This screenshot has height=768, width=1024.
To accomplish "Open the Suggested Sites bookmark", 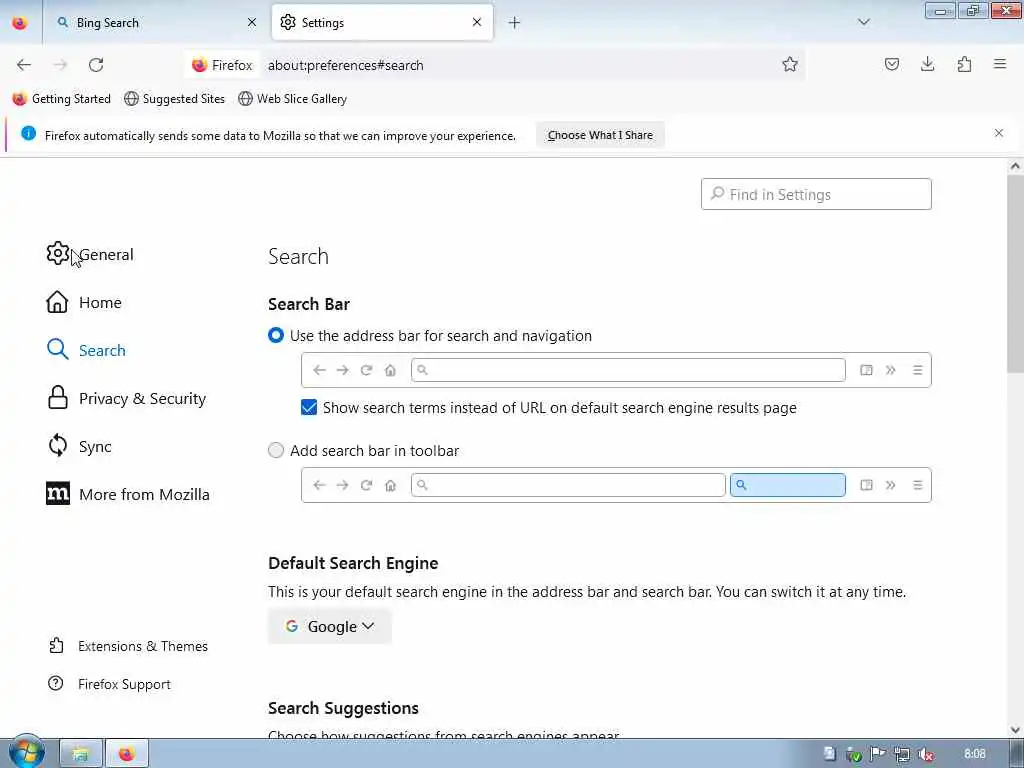I will (x=174, y=99).
